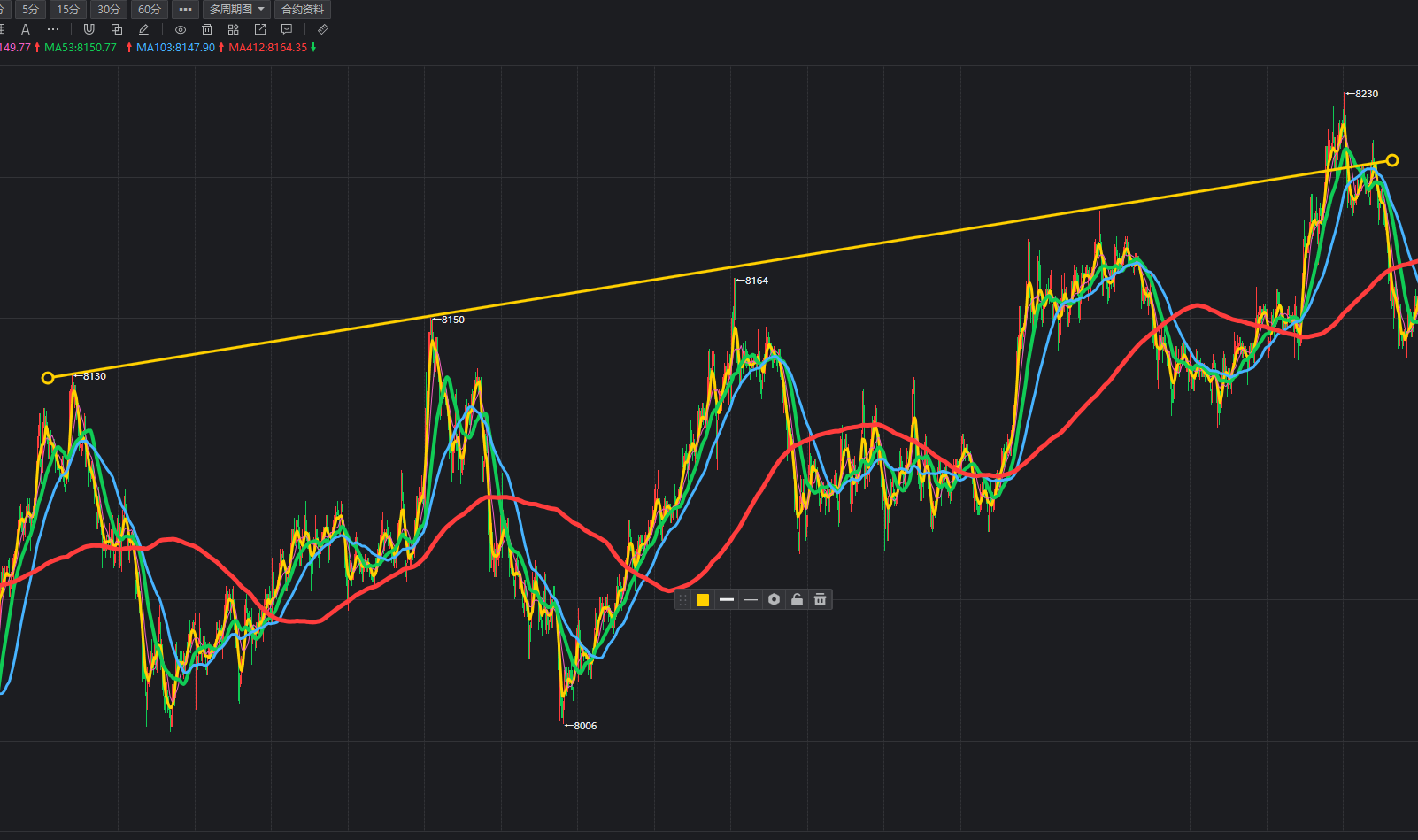
Task: Open trend line settings hexagon icon
Action: tap(775, 600)
